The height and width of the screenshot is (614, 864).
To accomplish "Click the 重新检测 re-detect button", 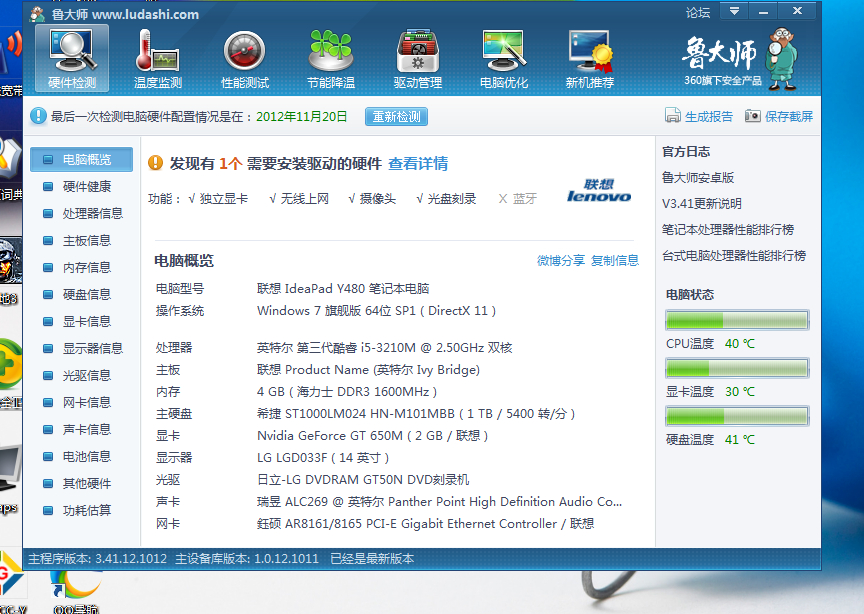I will coord(396,117).
